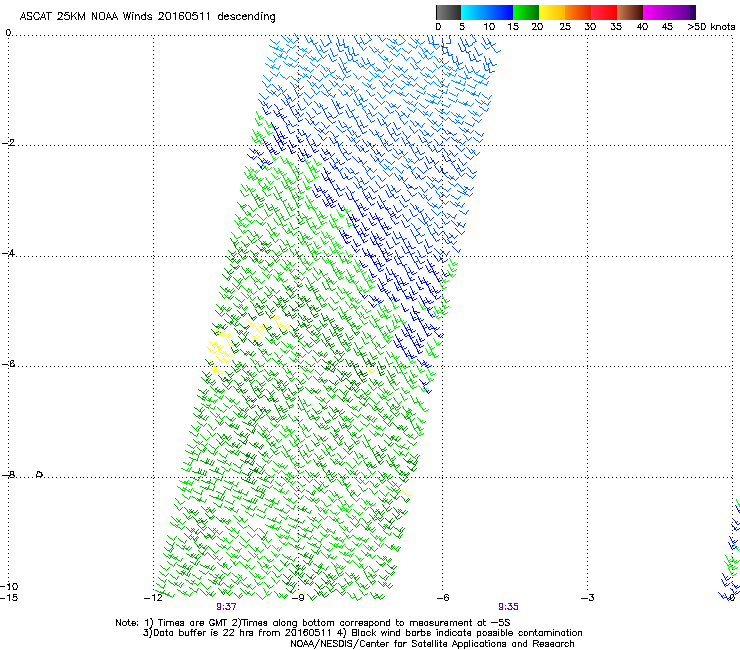Click the purple '9:37' swath time label
Screen dimensions: 740x650
(x=227, y=607)
